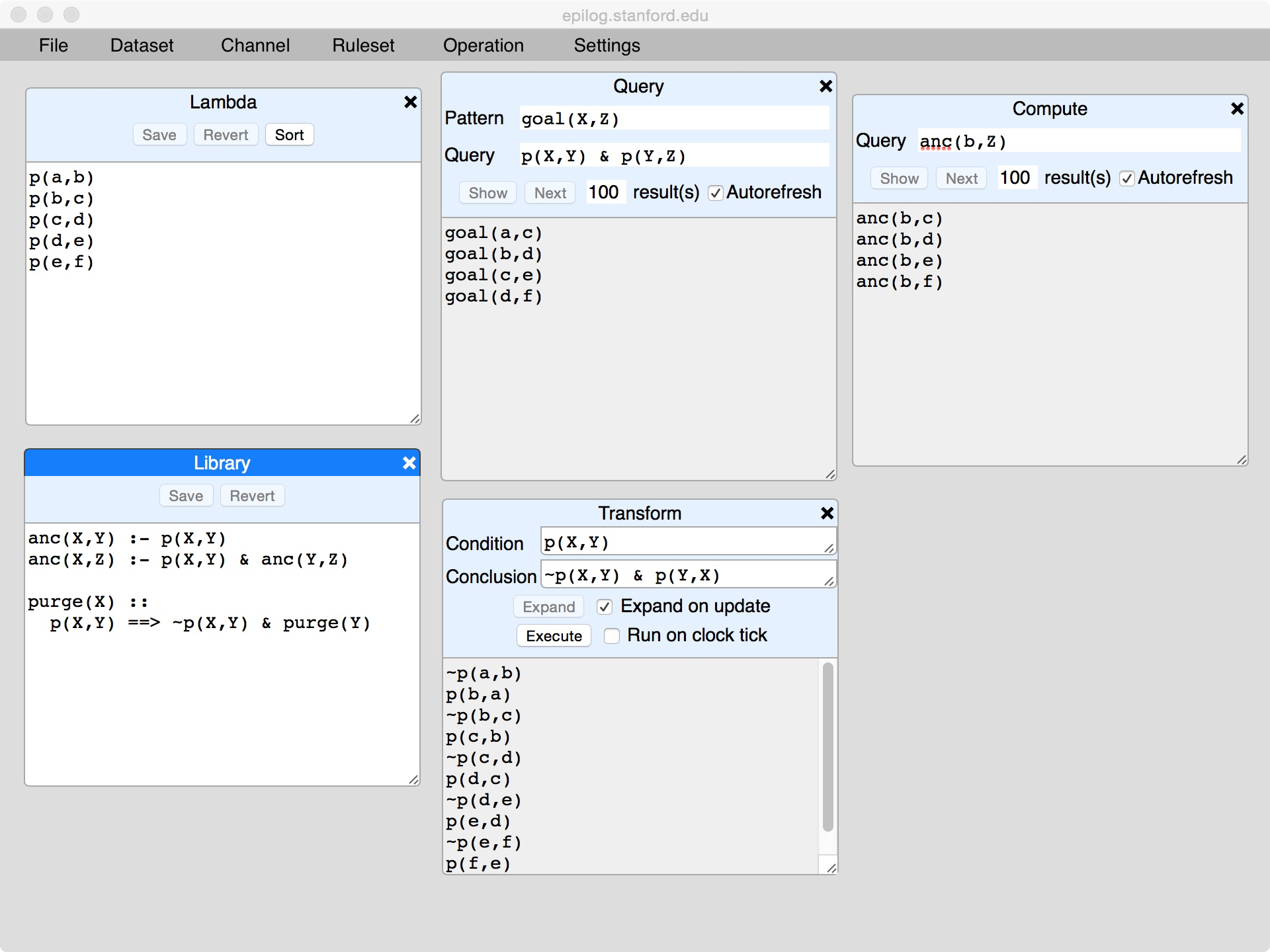This screenshot has height=952, width=1270.
Task: Toggle Autorefresh in the Compute panel
Action: point(1127,178)
